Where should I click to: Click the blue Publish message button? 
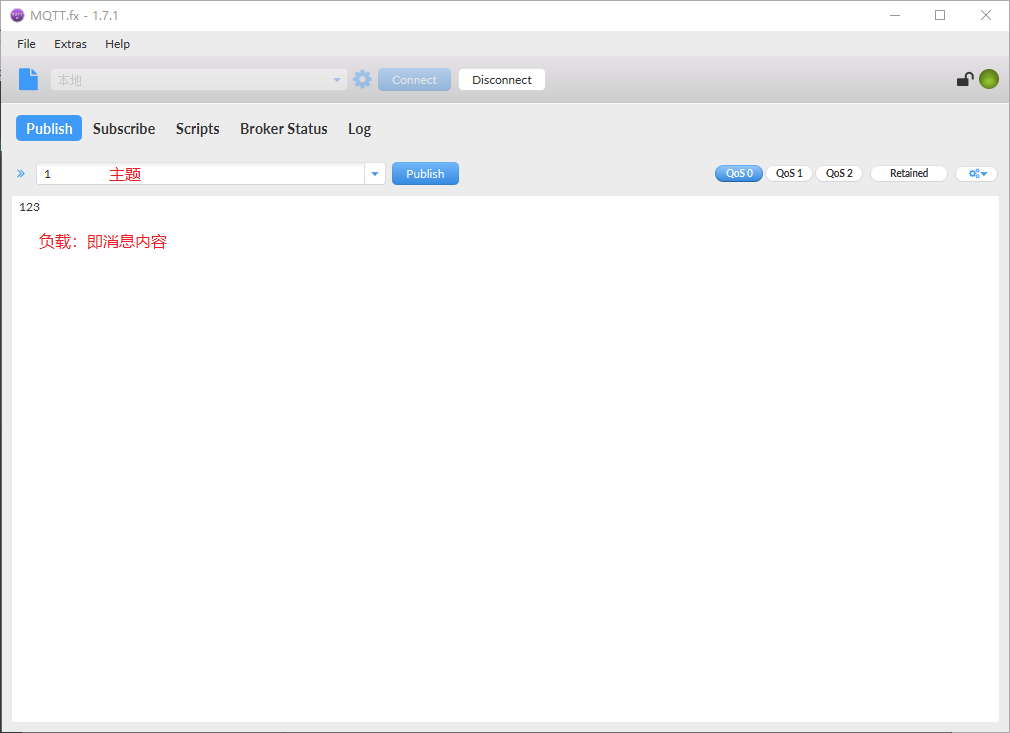click(x=425, y=173)
